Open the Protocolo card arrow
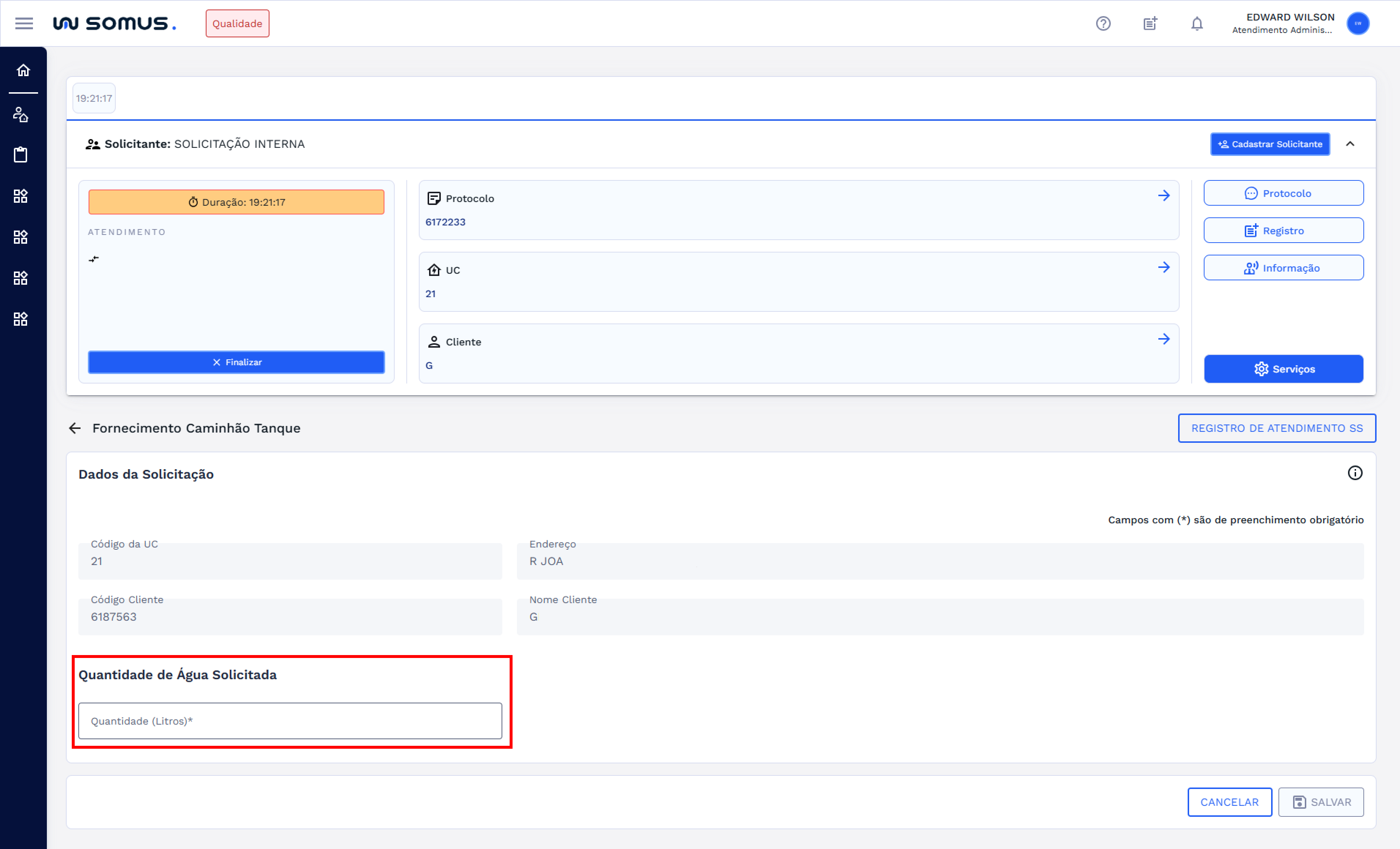This screenshot has width=1400, height=849. coord(1163,195)
